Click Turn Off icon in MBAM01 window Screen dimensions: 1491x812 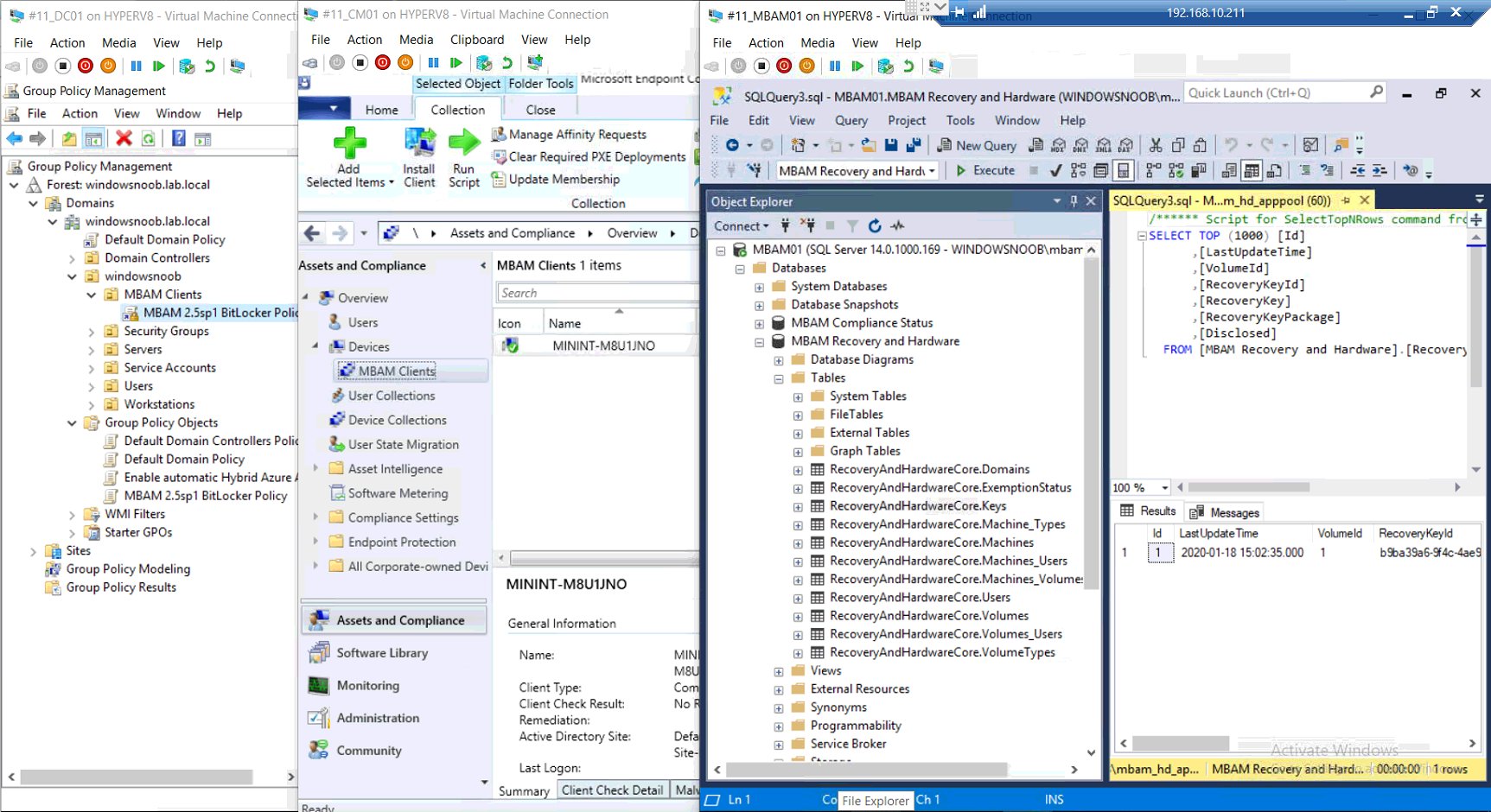[761, 66]
